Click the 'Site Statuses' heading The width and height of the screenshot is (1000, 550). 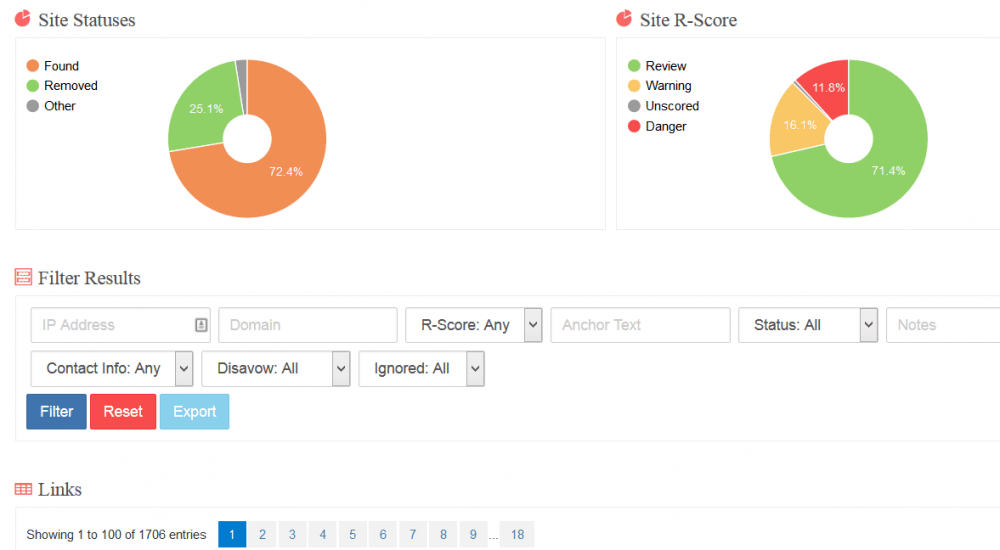click(87, 20)
